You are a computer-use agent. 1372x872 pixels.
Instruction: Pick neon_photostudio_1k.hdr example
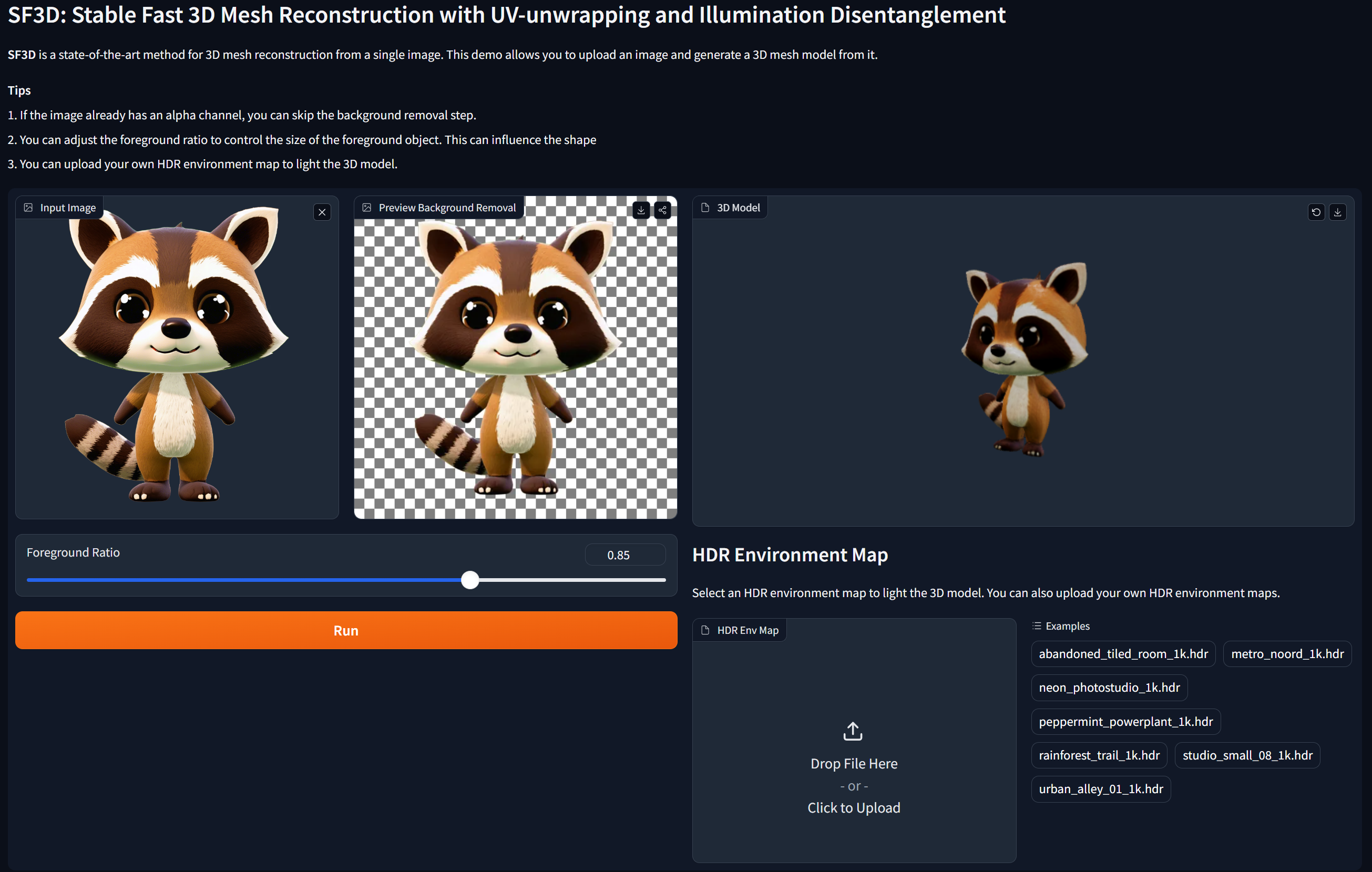(1109, 688)
